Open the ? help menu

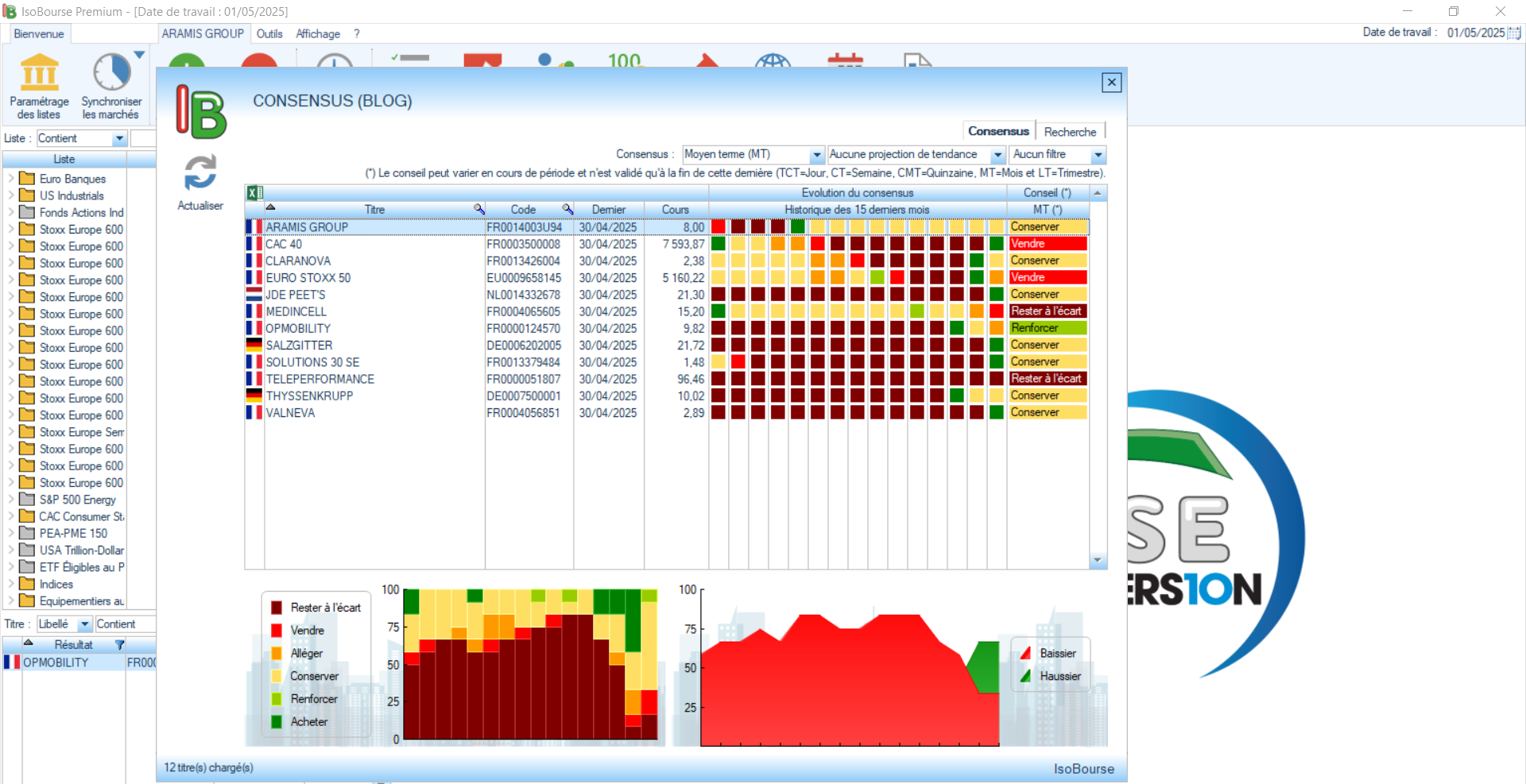coord(357,33)
